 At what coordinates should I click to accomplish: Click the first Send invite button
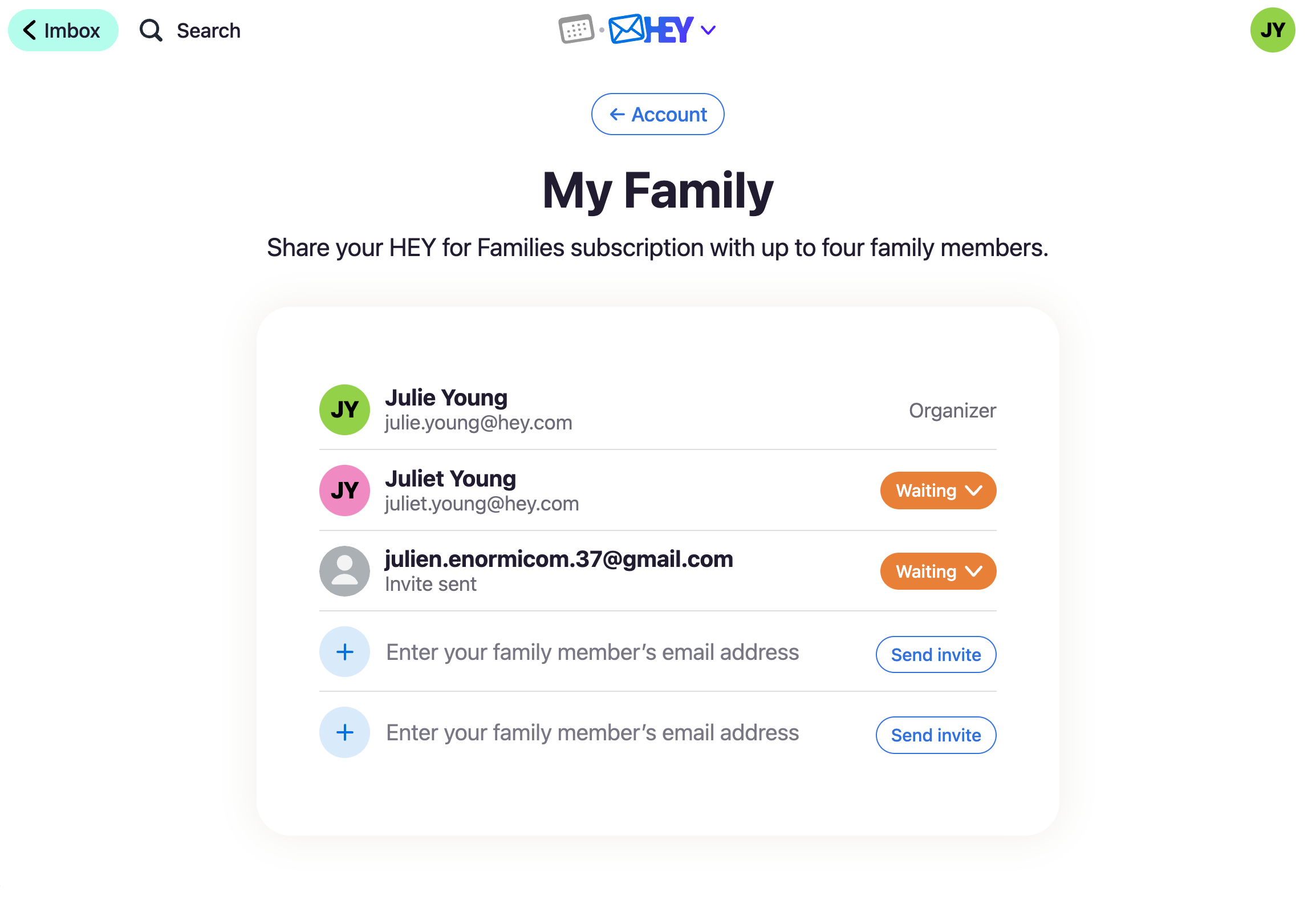[x=936, y=654]
